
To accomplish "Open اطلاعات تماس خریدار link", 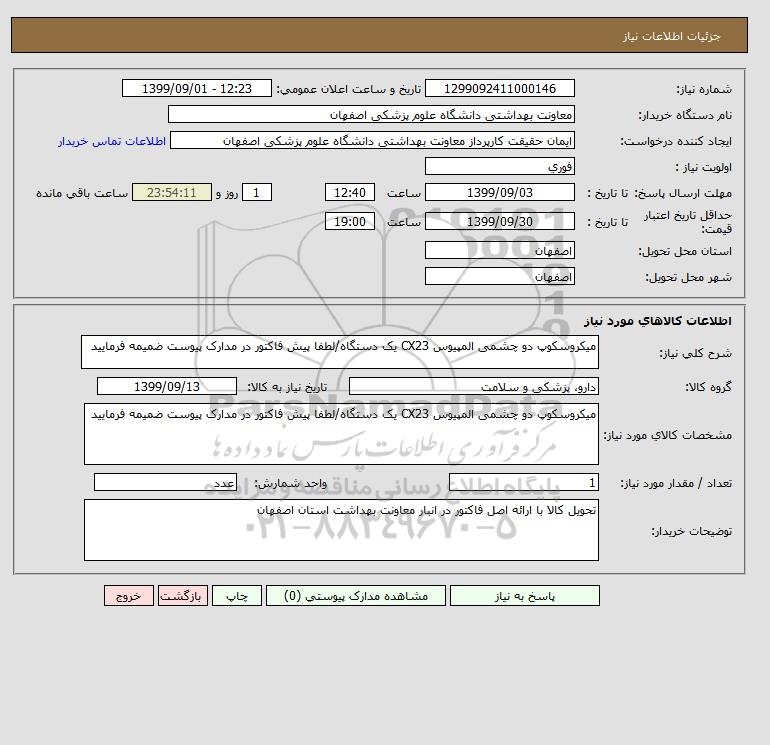I will (112, 141).
